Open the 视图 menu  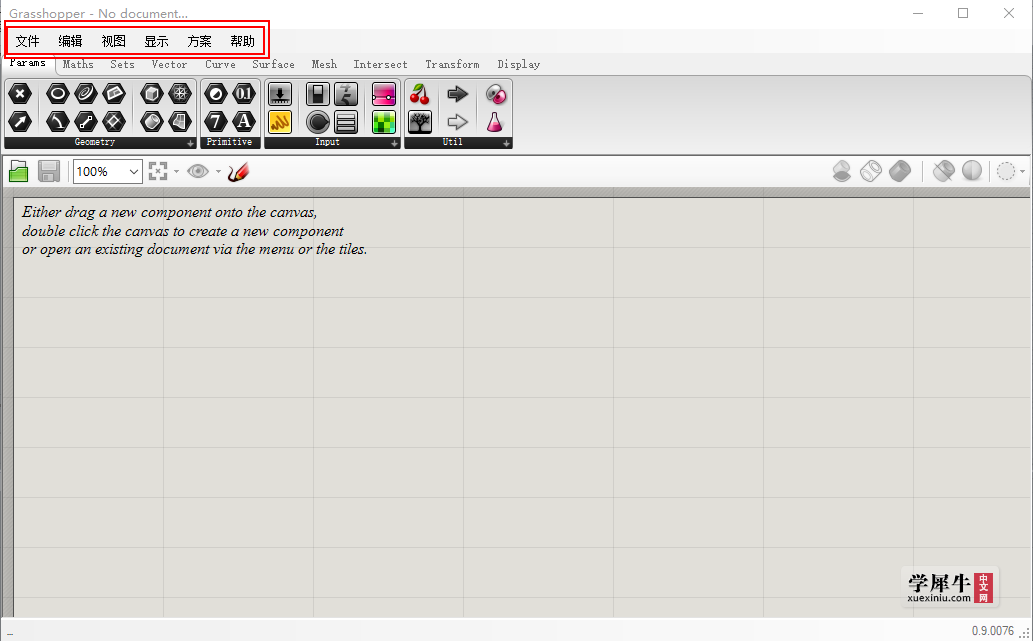tap(113, 42)
